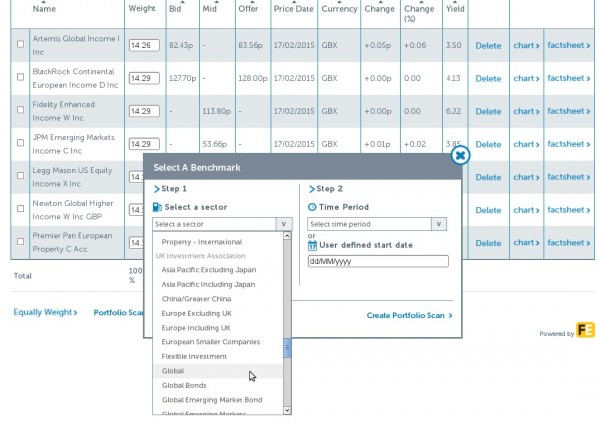Click the BlackRock weight input field
Screen dimensions: 600x428
point(144,78)
